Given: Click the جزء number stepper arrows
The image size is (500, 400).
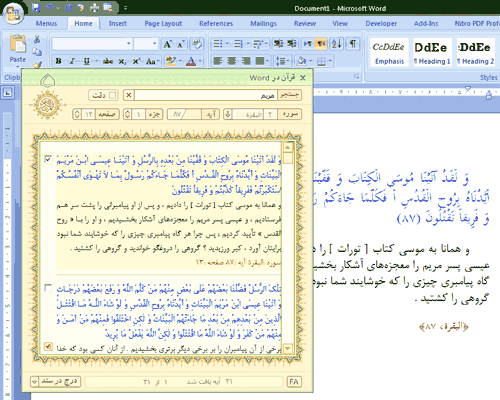Looking at the screenshot, I should coord(127,114).
